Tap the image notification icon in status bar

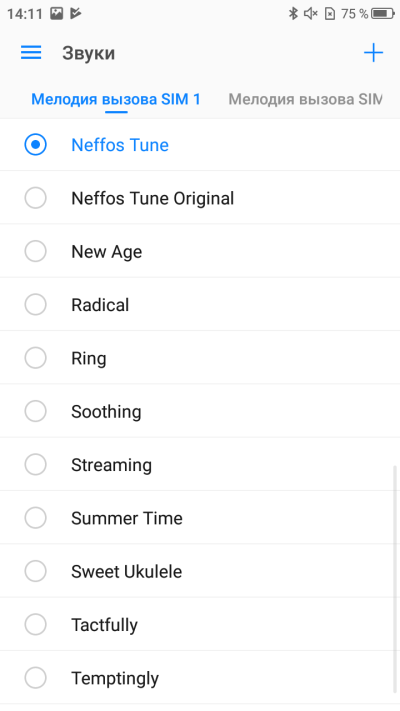[56, 14]
